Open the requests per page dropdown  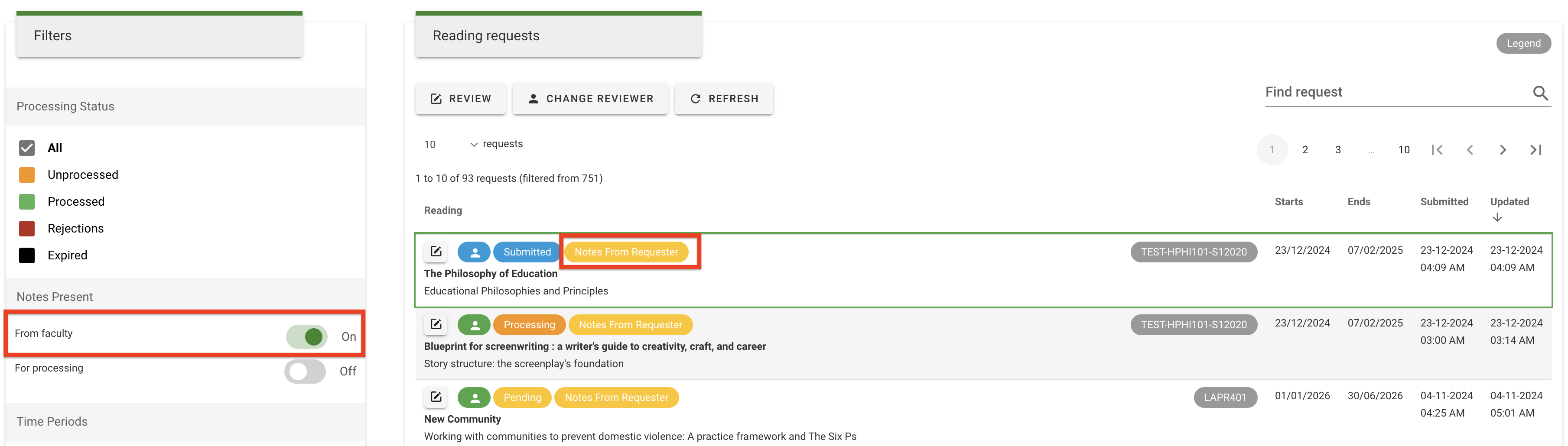point(450,144)
